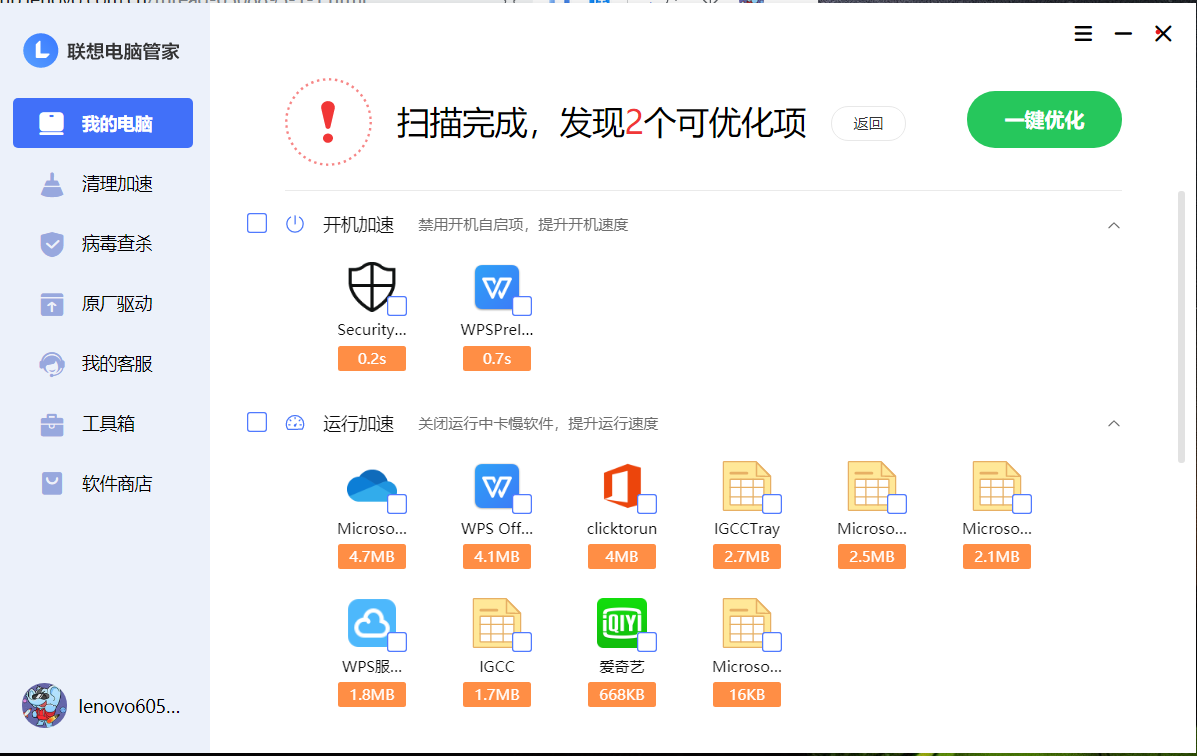Click the 0.7s time badge
The width and height of the screenshot is (1197, 756).
[x=497, y=358]
